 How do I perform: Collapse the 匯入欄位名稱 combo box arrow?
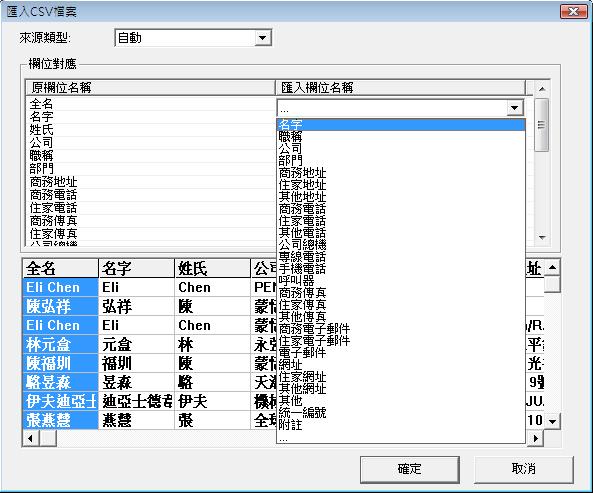[514, 108]
